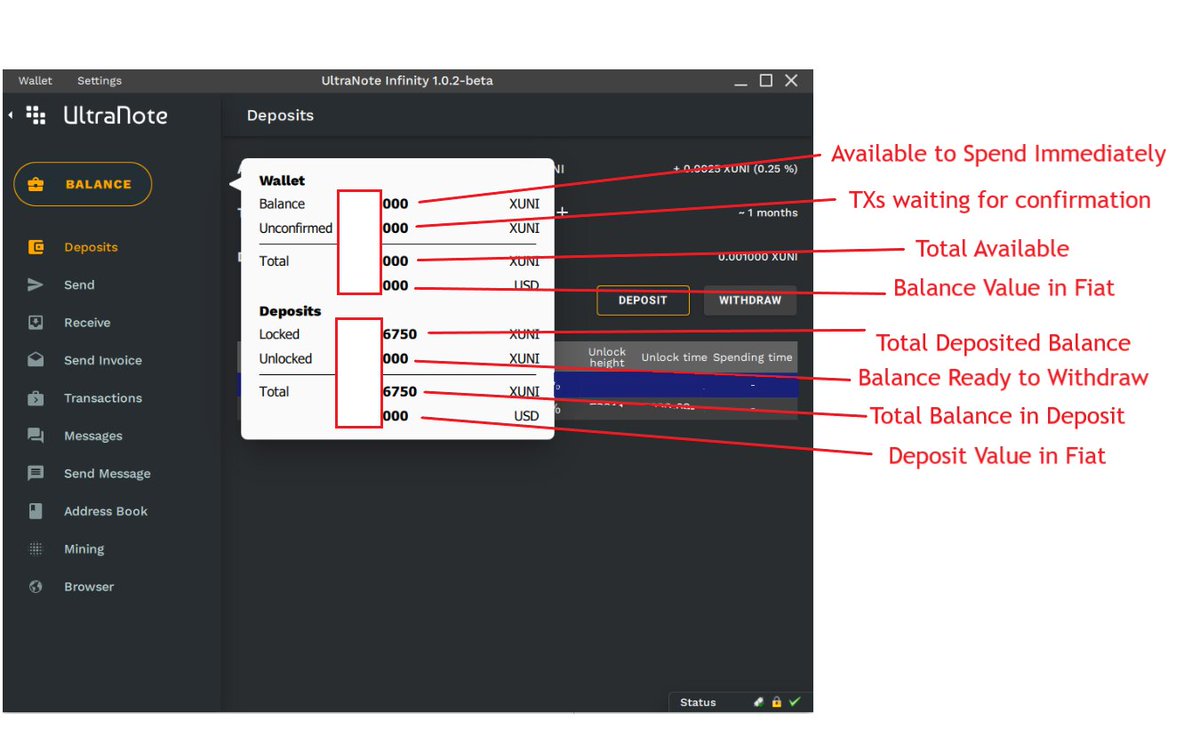Click the '~ 1 months' term value
The height and width of the screenshot is (729, 1200).
tap(768, 213)
